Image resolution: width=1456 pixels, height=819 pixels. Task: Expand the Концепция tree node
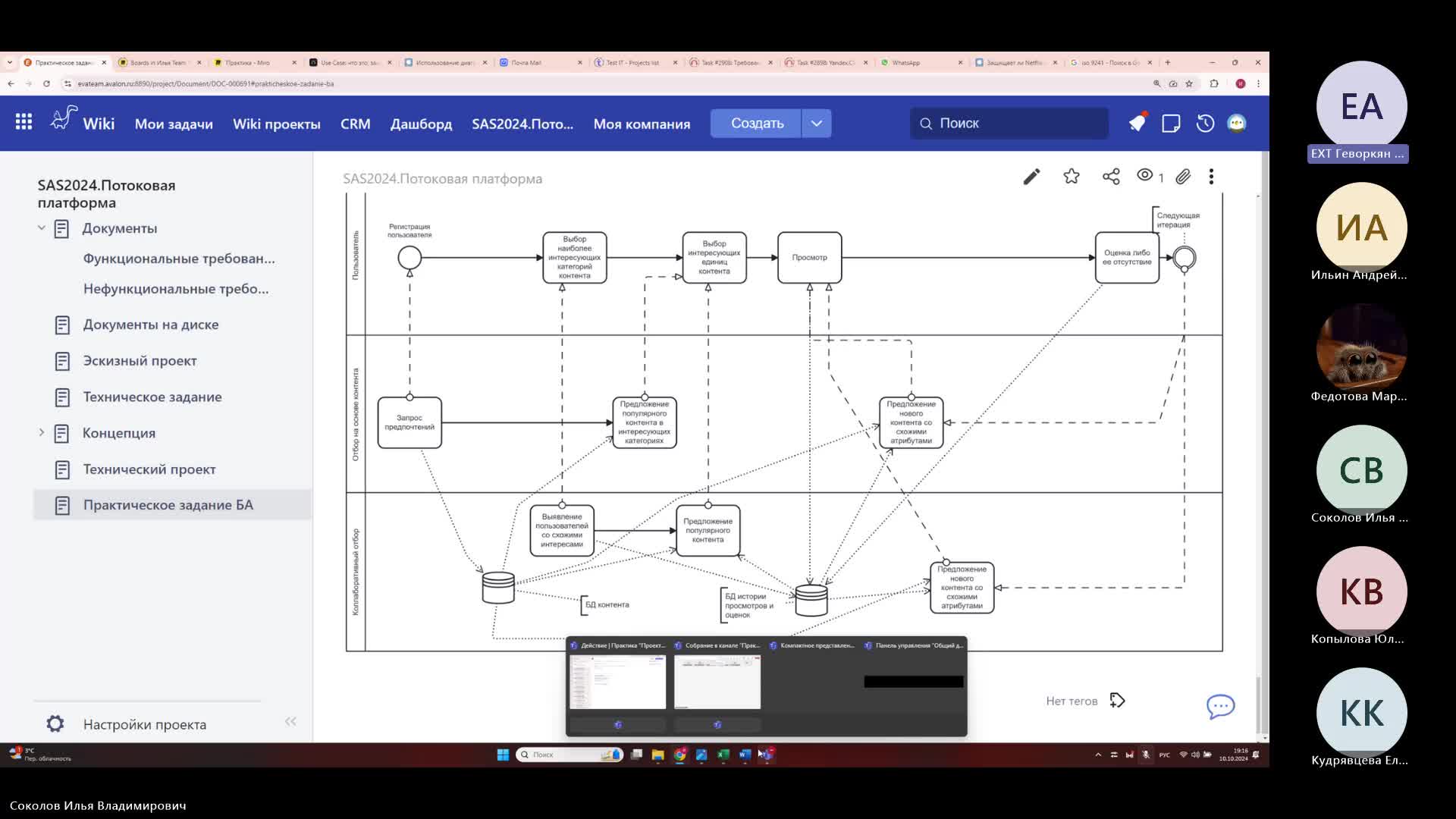[42, 432]
